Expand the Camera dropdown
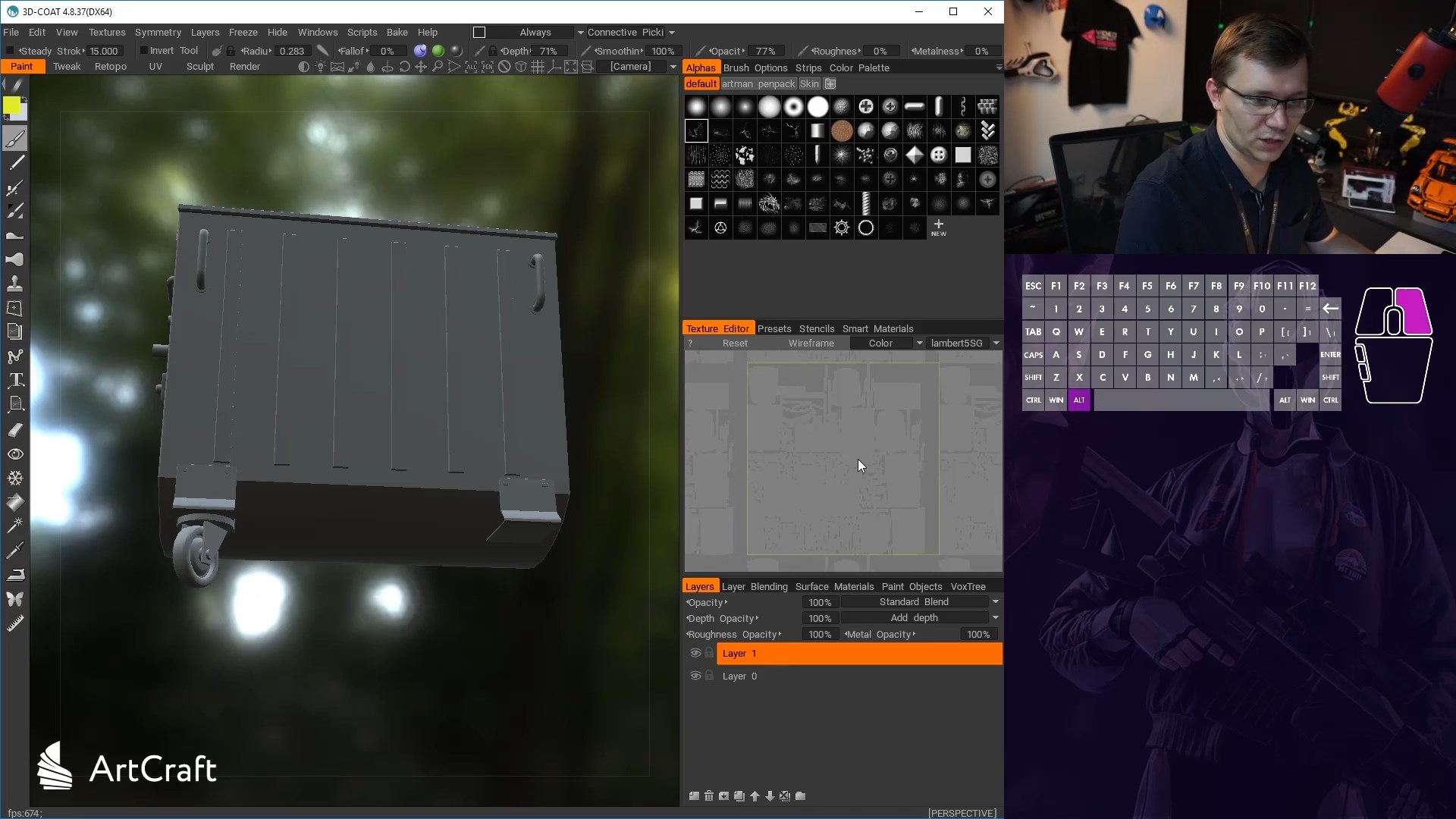This screenshot has height=819, width=1456. pyautogui.click(x=673, y=67)
